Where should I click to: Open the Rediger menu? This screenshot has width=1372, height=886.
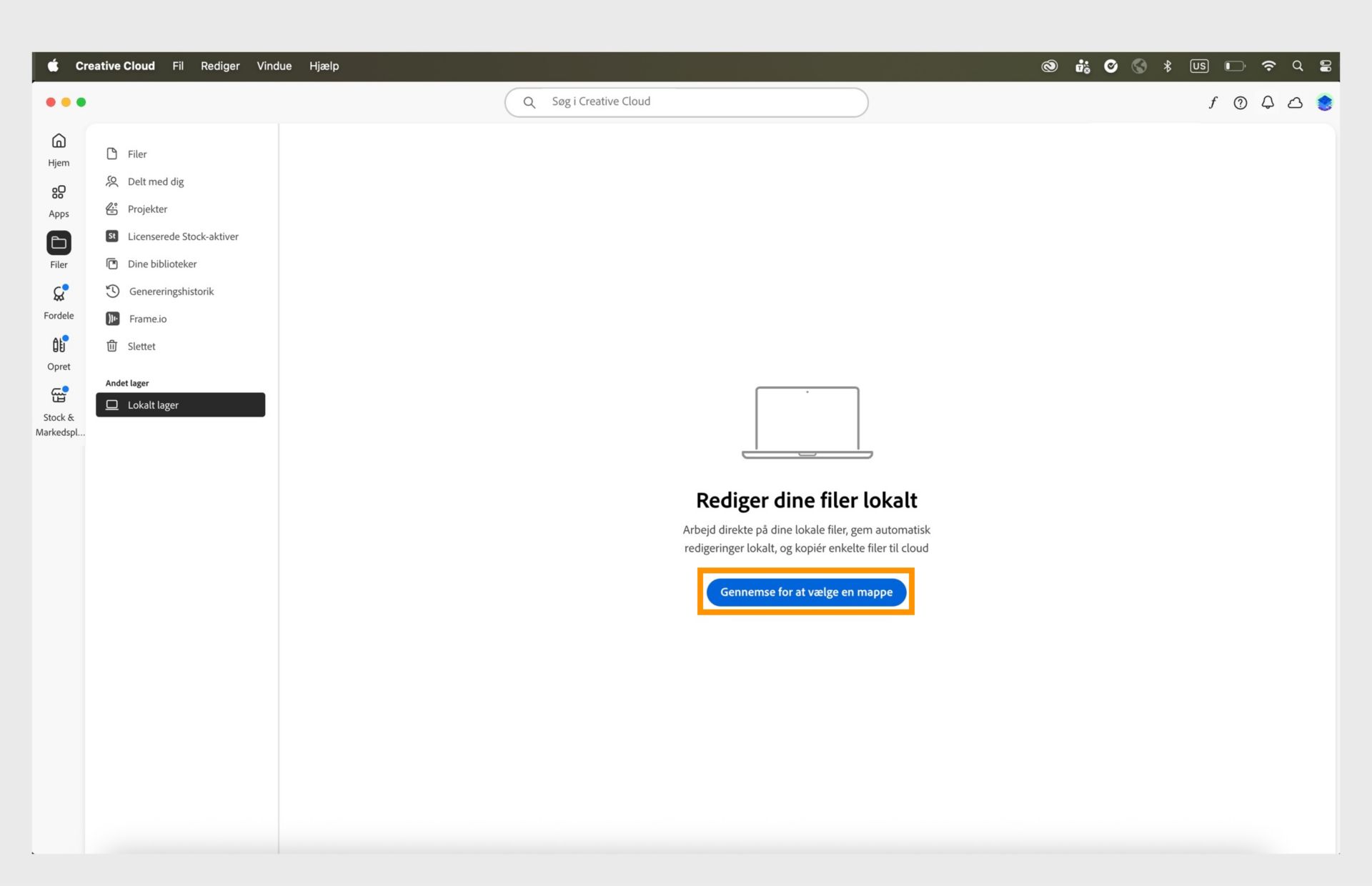220,66
